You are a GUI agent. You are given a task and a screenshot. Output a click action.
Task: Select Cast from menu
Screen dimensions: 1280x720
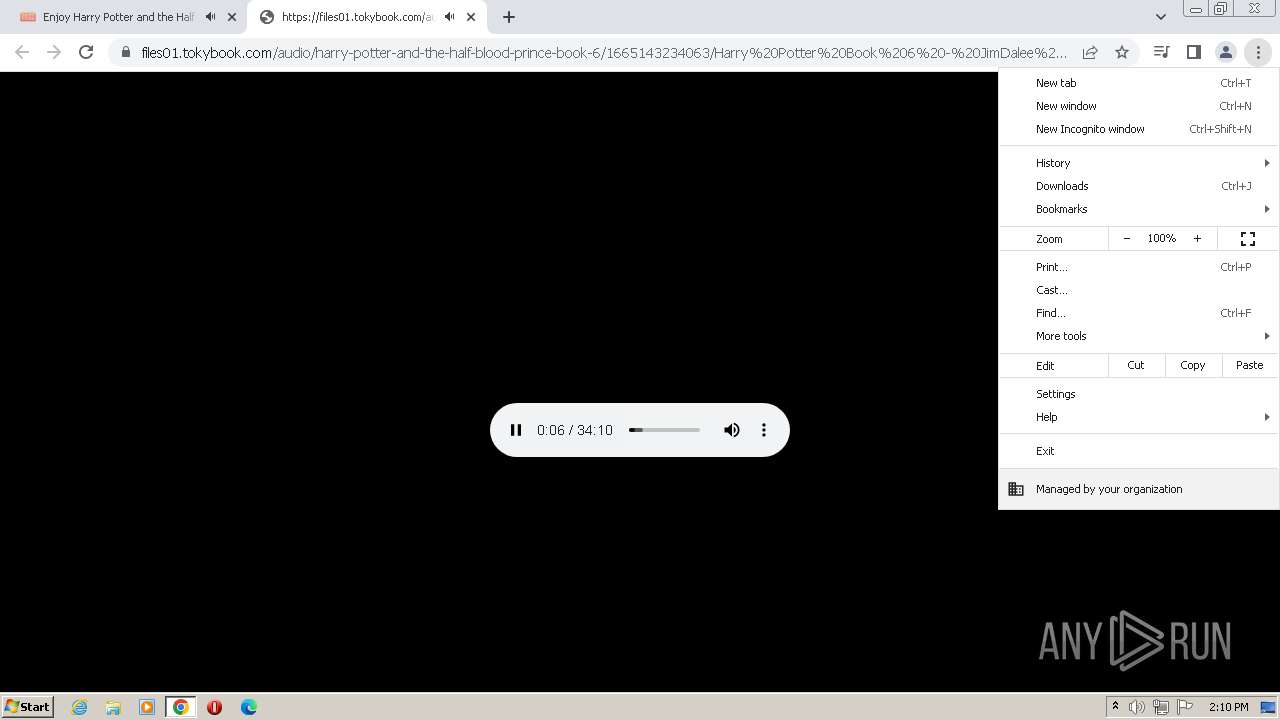click(1139, 290)
